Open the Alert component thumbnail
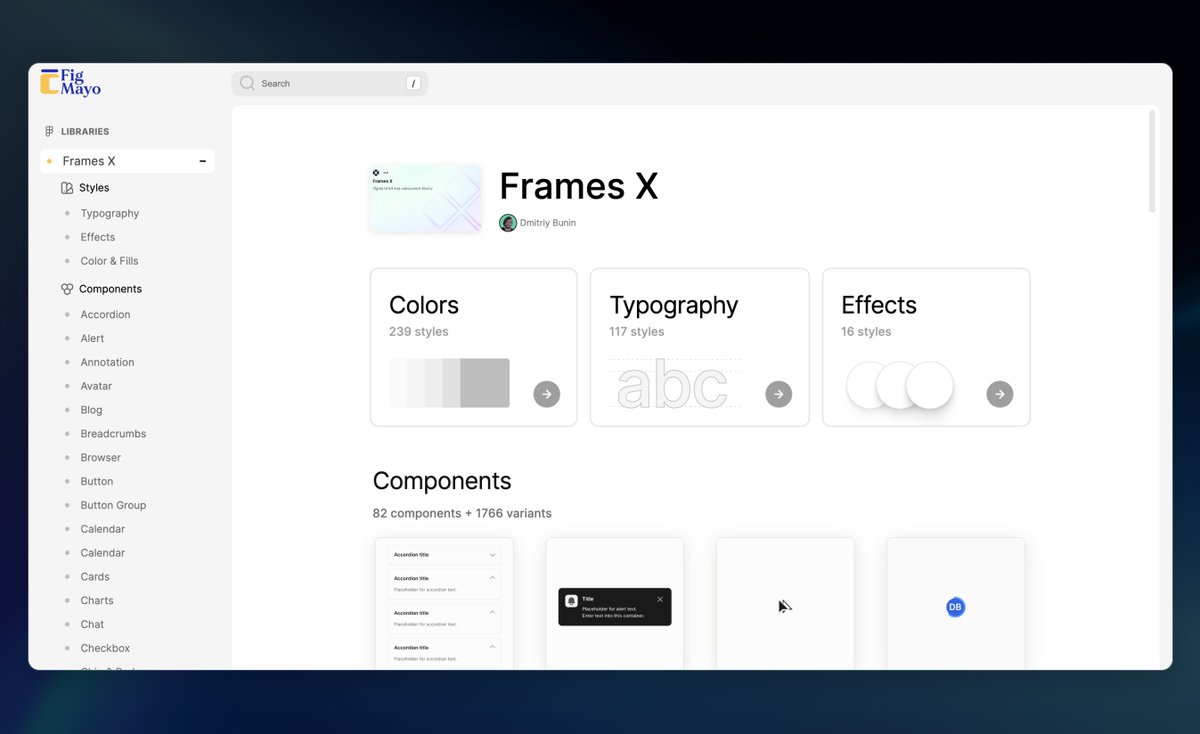The width and height of the screenshot is (1200, 734). [615, 603]
